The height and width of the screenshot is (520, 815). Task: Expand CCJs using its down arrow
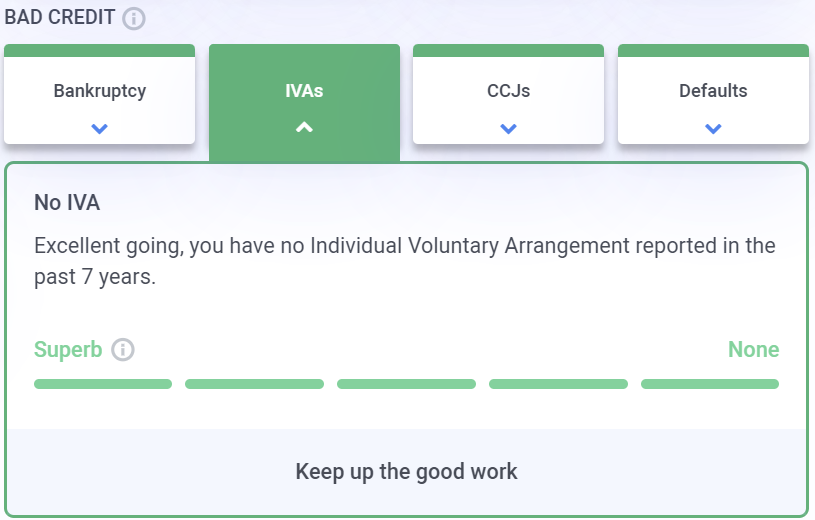click(x=508, y=128)
